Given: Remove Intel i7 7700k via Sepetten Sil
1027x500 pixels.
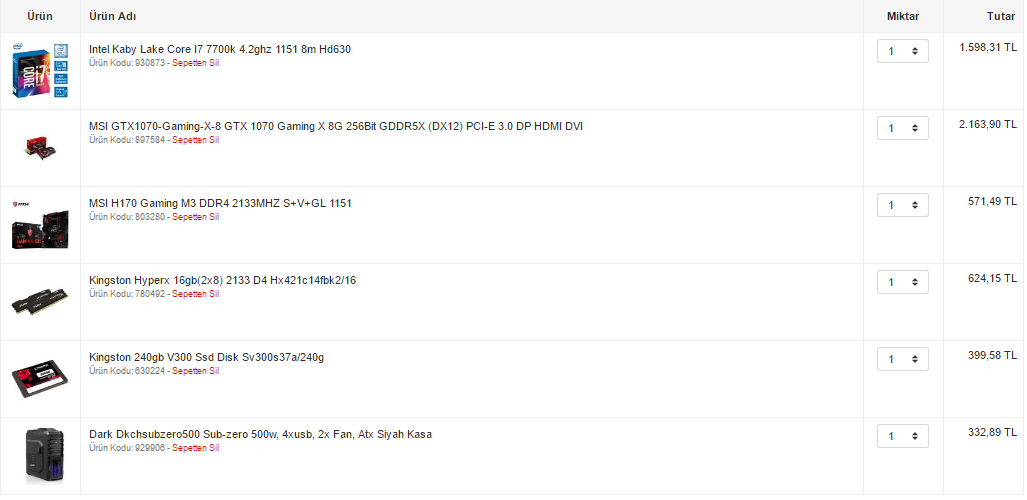Looking at the screenshot, I should click(x=195, y=63).
